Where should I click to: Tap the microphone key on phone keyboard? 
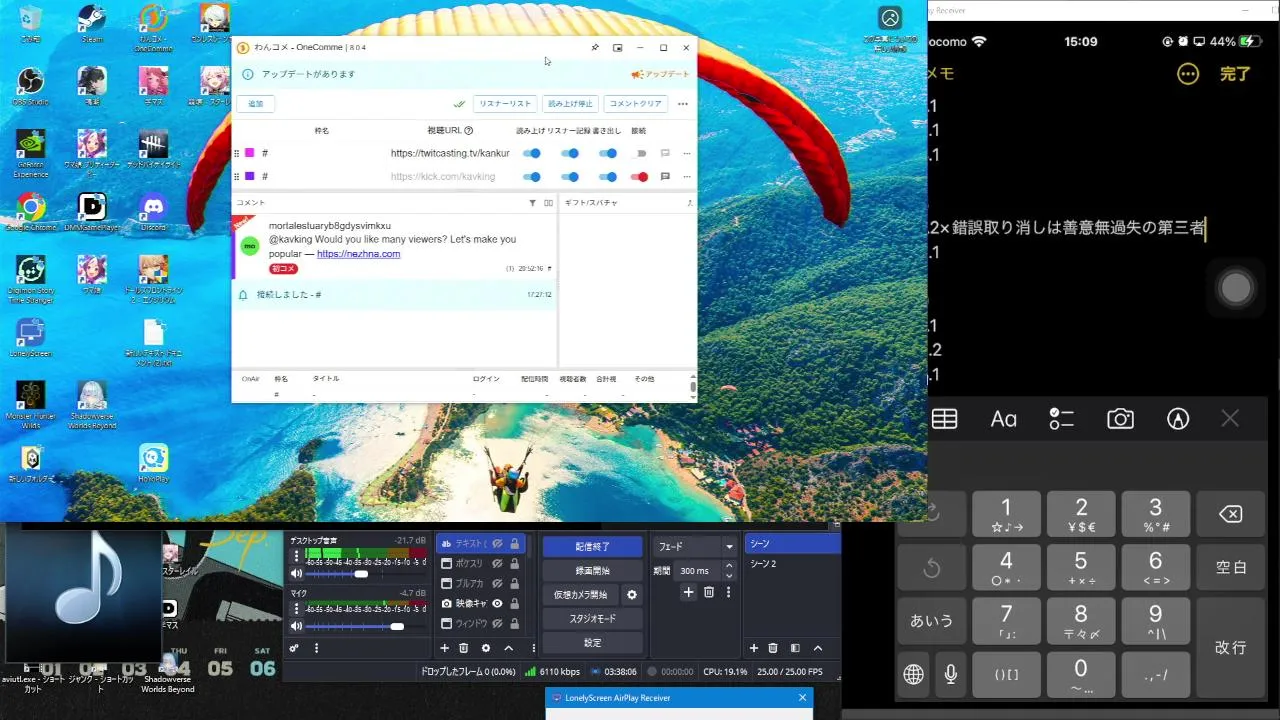[x=950, y=674]
